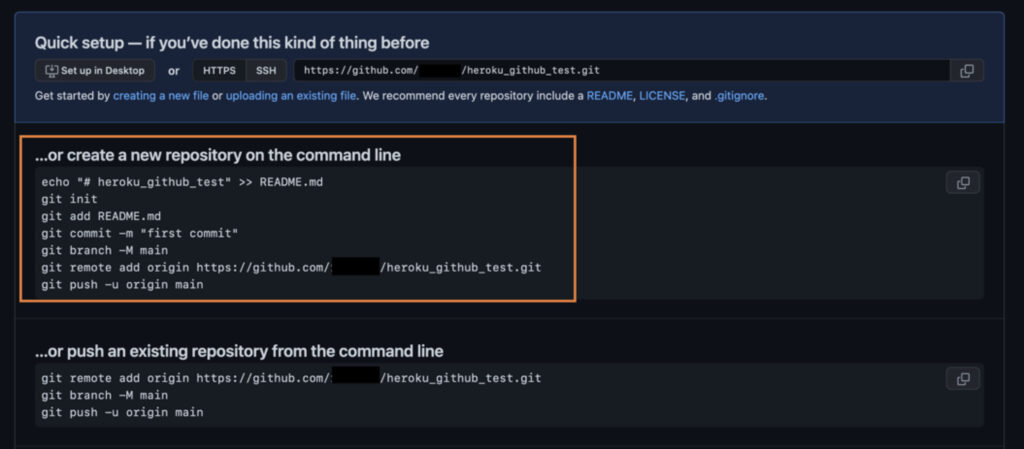The width and height of the screenshot is (1024, 449).
Task: Click the 'git add README.md' command line
Action: (x=101, y=216)
